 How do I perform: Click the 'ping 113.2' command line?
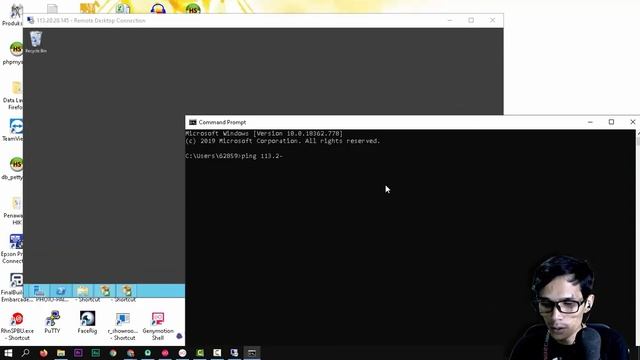click(x=234, y=156)
